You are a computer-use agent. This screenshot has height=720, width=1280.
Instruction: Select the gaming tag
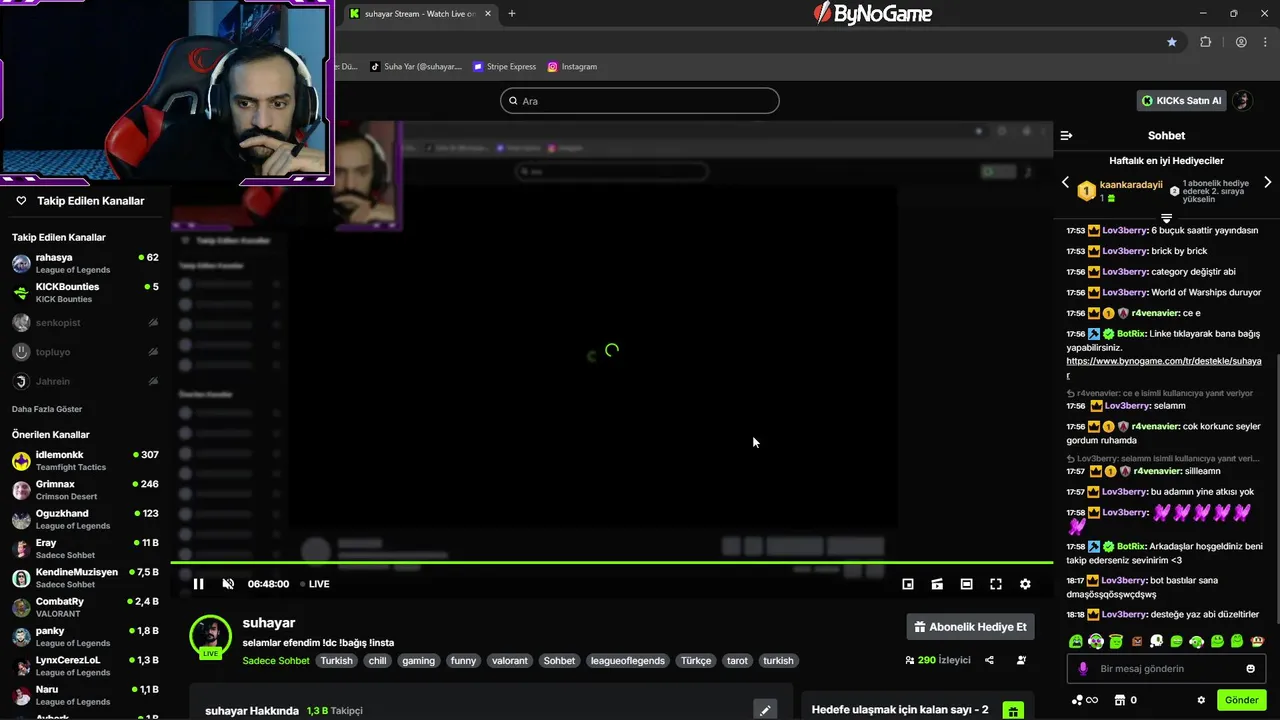tap(418, 661)
